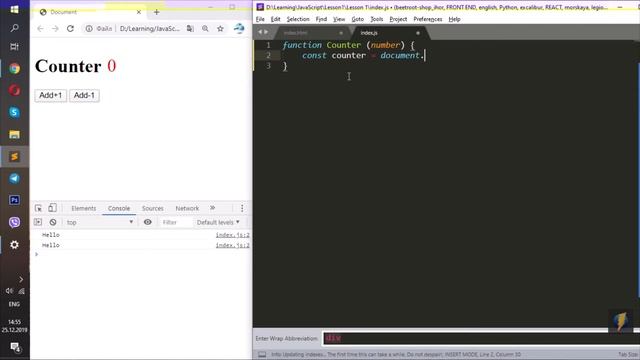Open Sublime File menu
This screenshot has height=360, width=640.
coord(260,19)
